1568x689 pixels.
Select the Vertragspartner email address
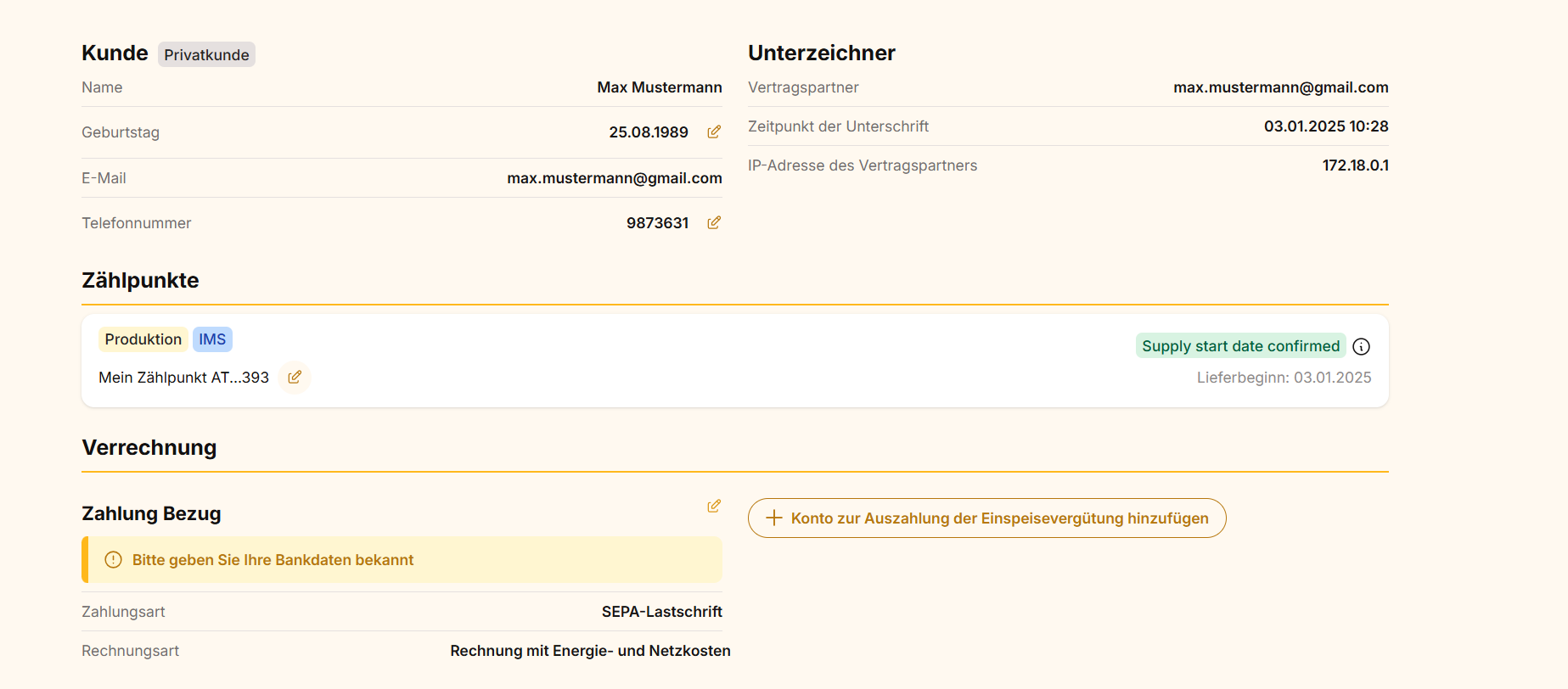(x=1280, y=87)
